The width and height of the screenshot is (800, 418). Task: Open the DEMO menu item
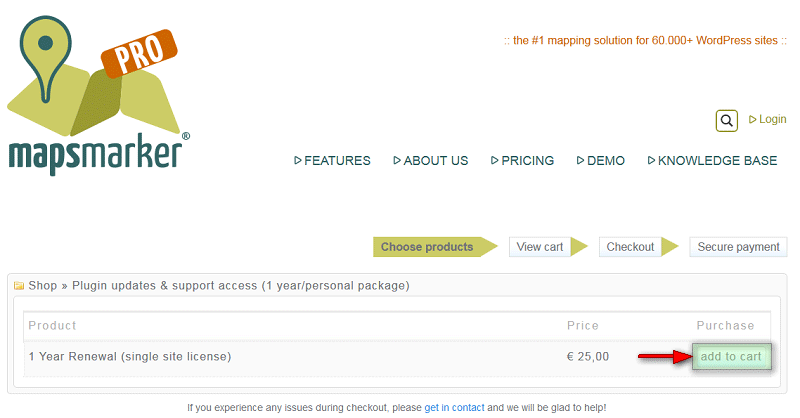(x=601, y=161)
